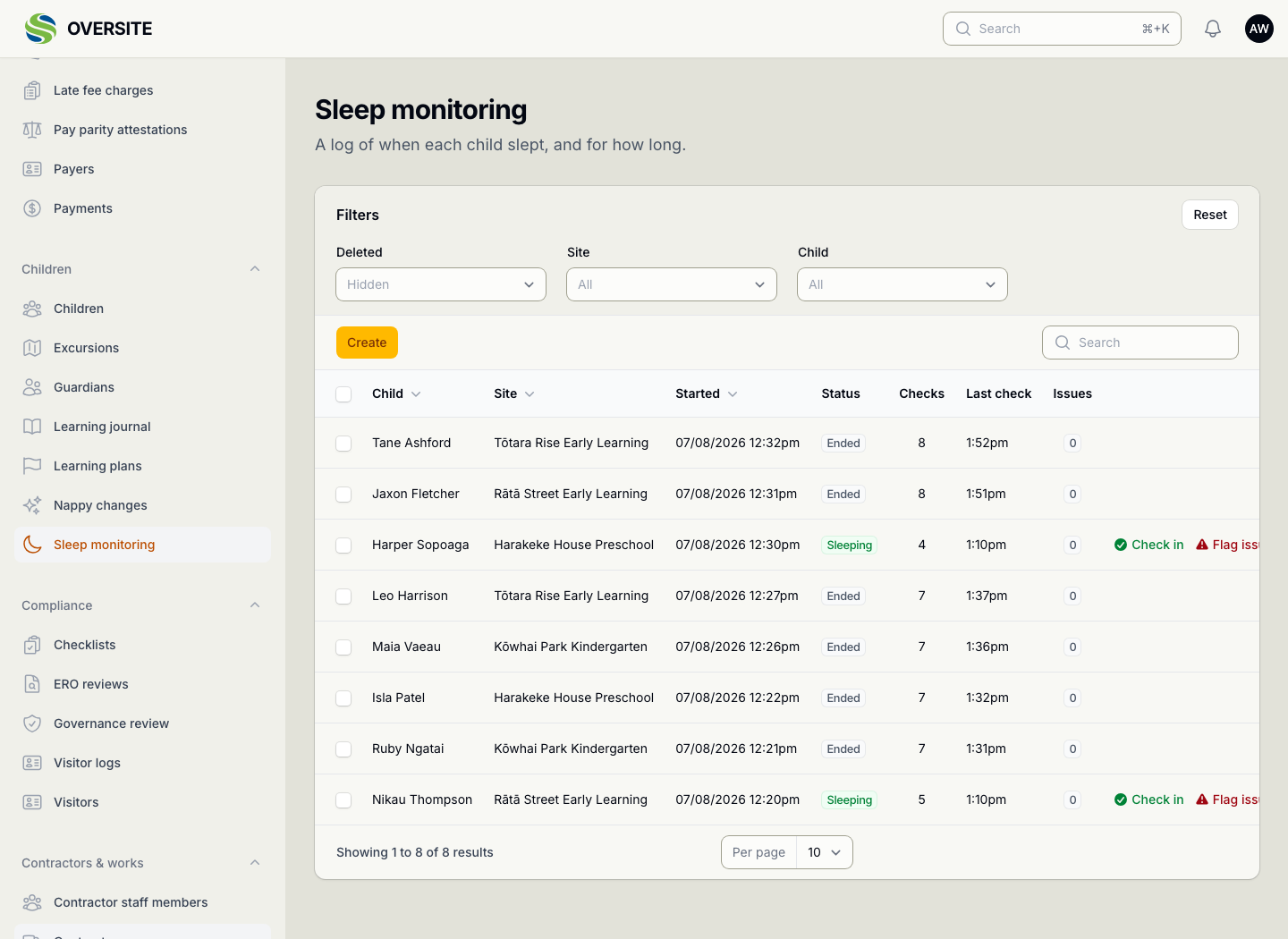The height and width of the screenshot is (939, 1288).
Task: Tick the checkbox for Jaxon Fletcher
Action: (343, 495)
